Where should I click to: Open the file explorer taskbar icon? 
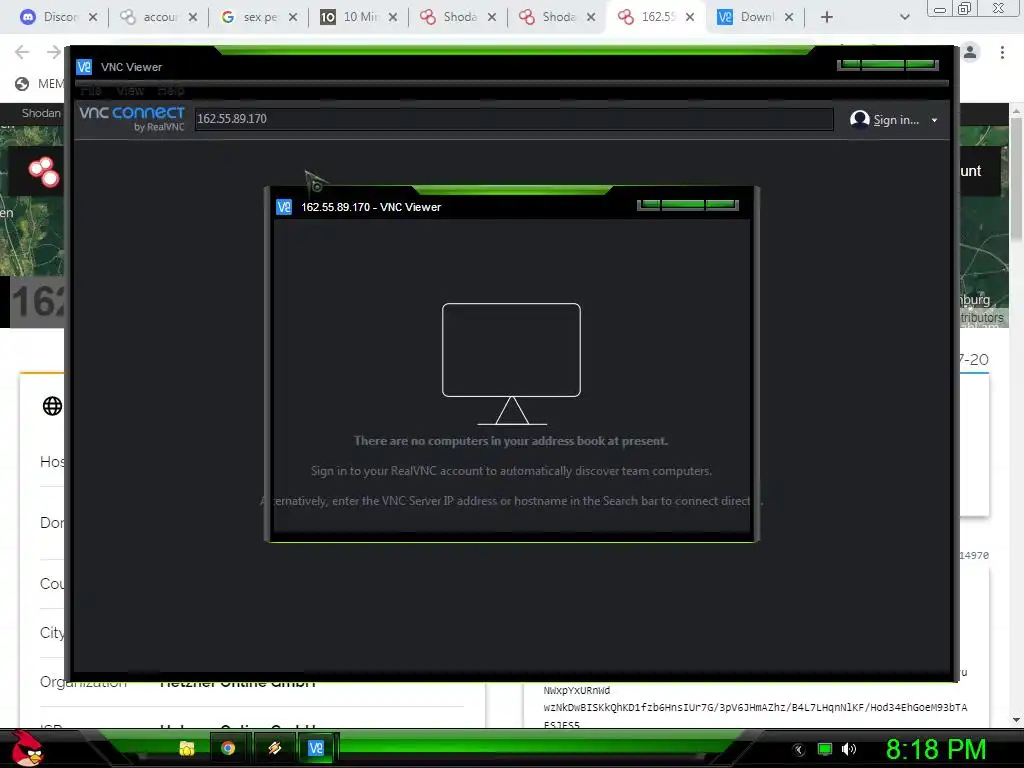coord(187,748)
